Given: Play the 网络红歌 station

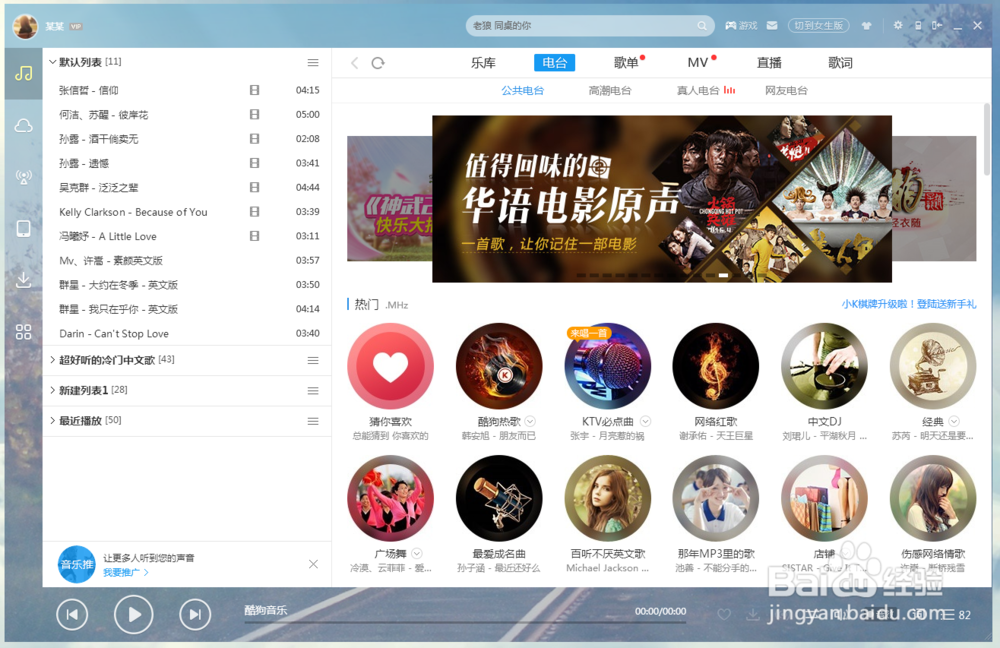Looking at the screenshot, I should click(716, 366).
